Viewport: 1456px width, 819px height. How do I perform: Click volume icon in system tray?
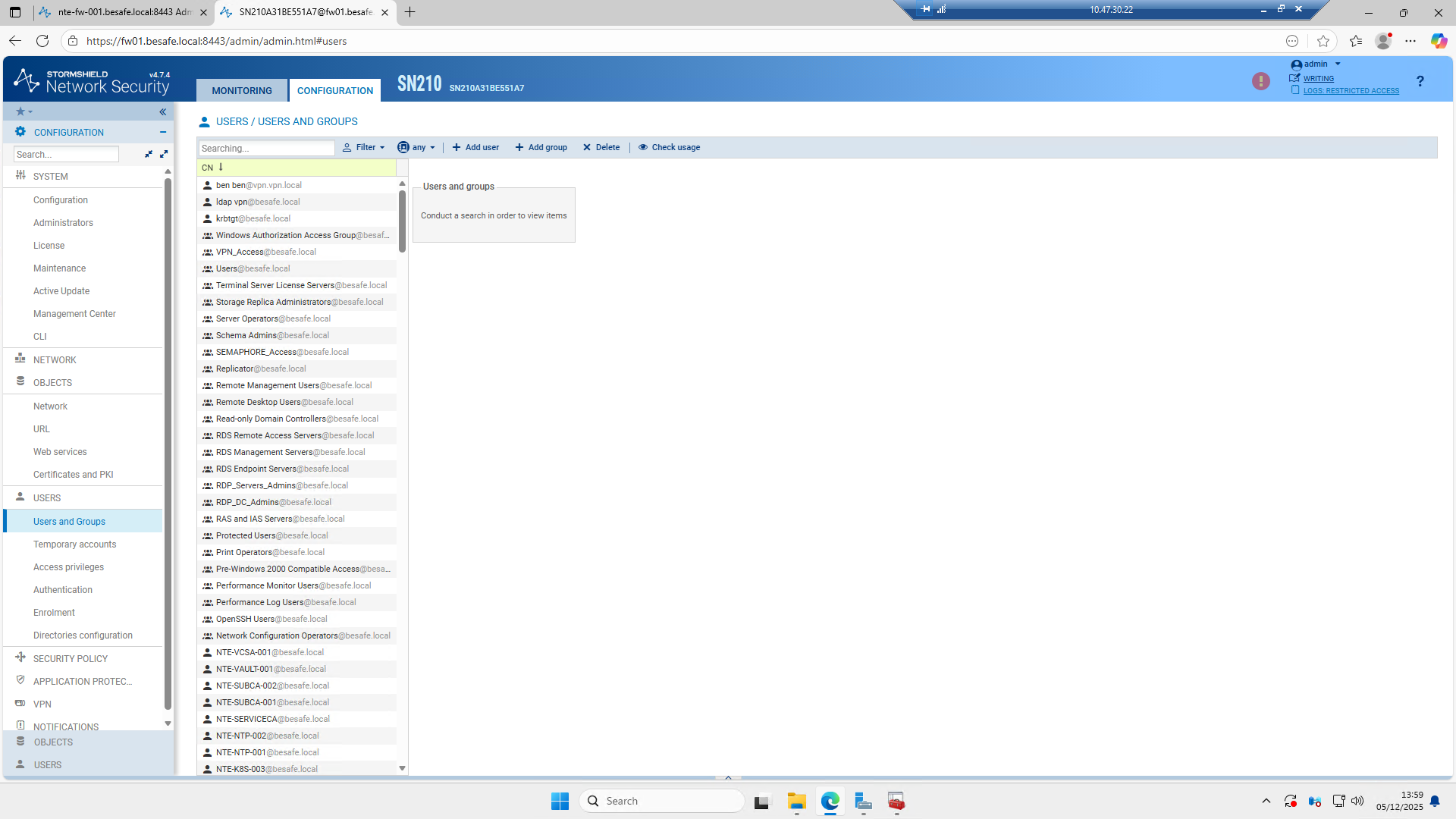1357,801
